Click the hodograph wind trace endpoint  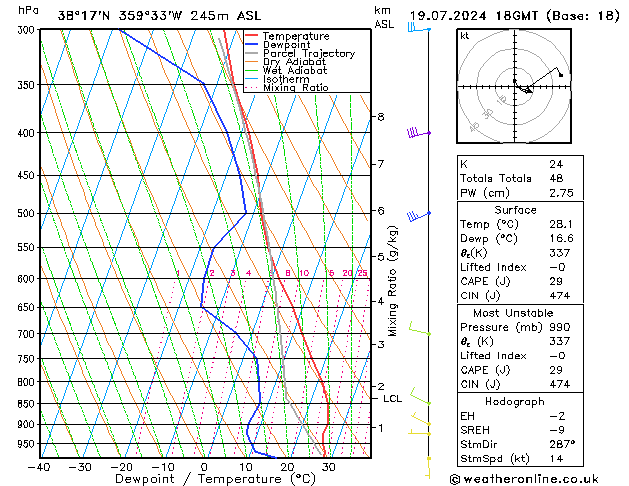tap(561, 75)
